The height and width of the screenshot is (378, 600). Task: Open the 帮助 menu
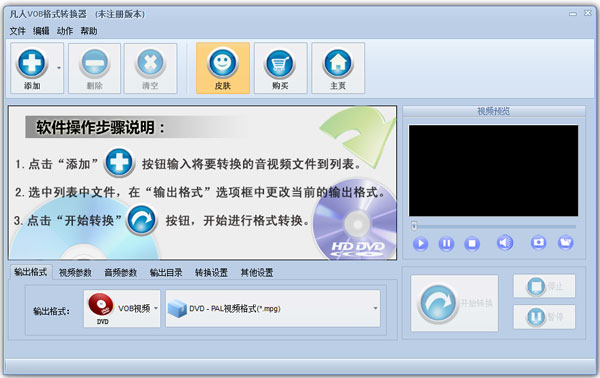click(88, 31)
